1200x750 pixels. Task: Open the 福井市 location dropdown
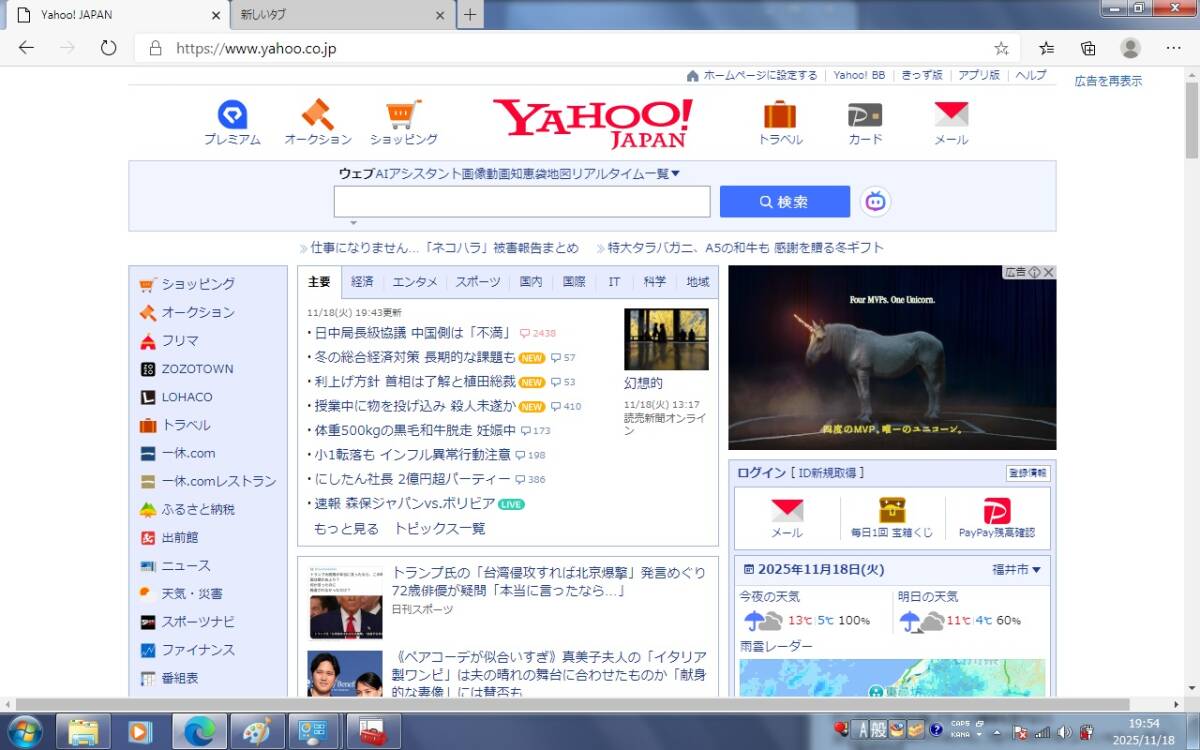pyautogui.click(x=1016, y=570)
